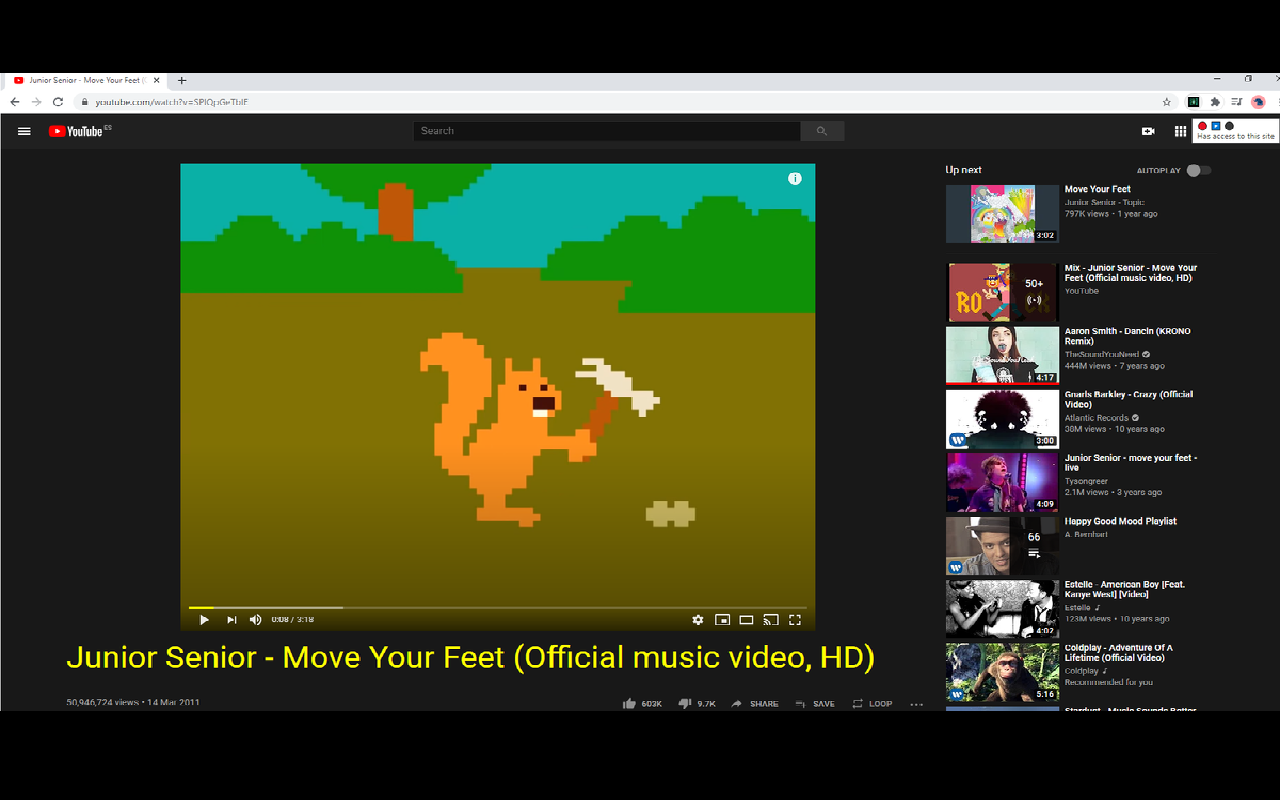This screenshot has width=1280, height=800.
Task: Open Junior Senior live video thumbnail
Action: tap(1002, 482)
